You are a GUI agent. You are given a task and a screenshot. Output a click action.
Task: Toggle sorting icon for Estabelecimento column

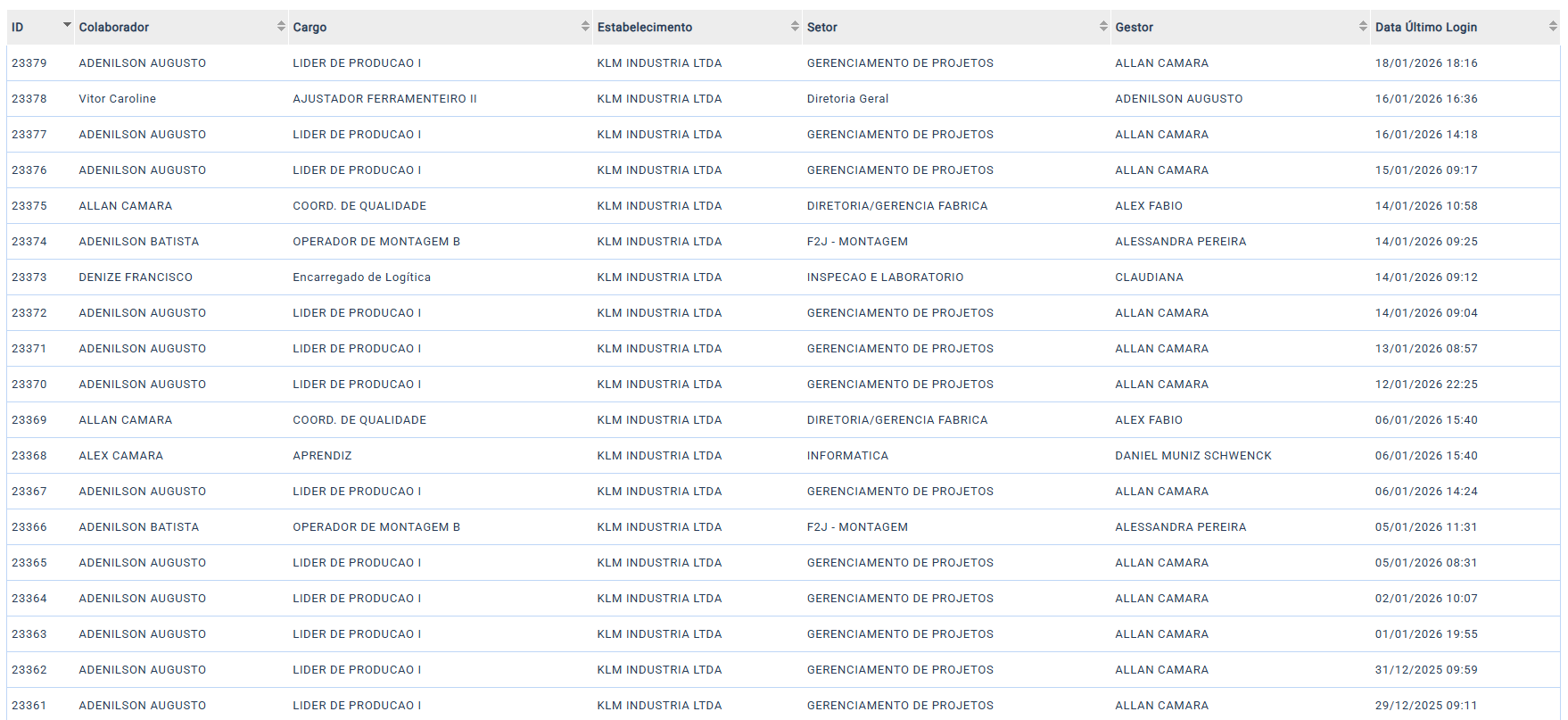click(x=795, y=27)
